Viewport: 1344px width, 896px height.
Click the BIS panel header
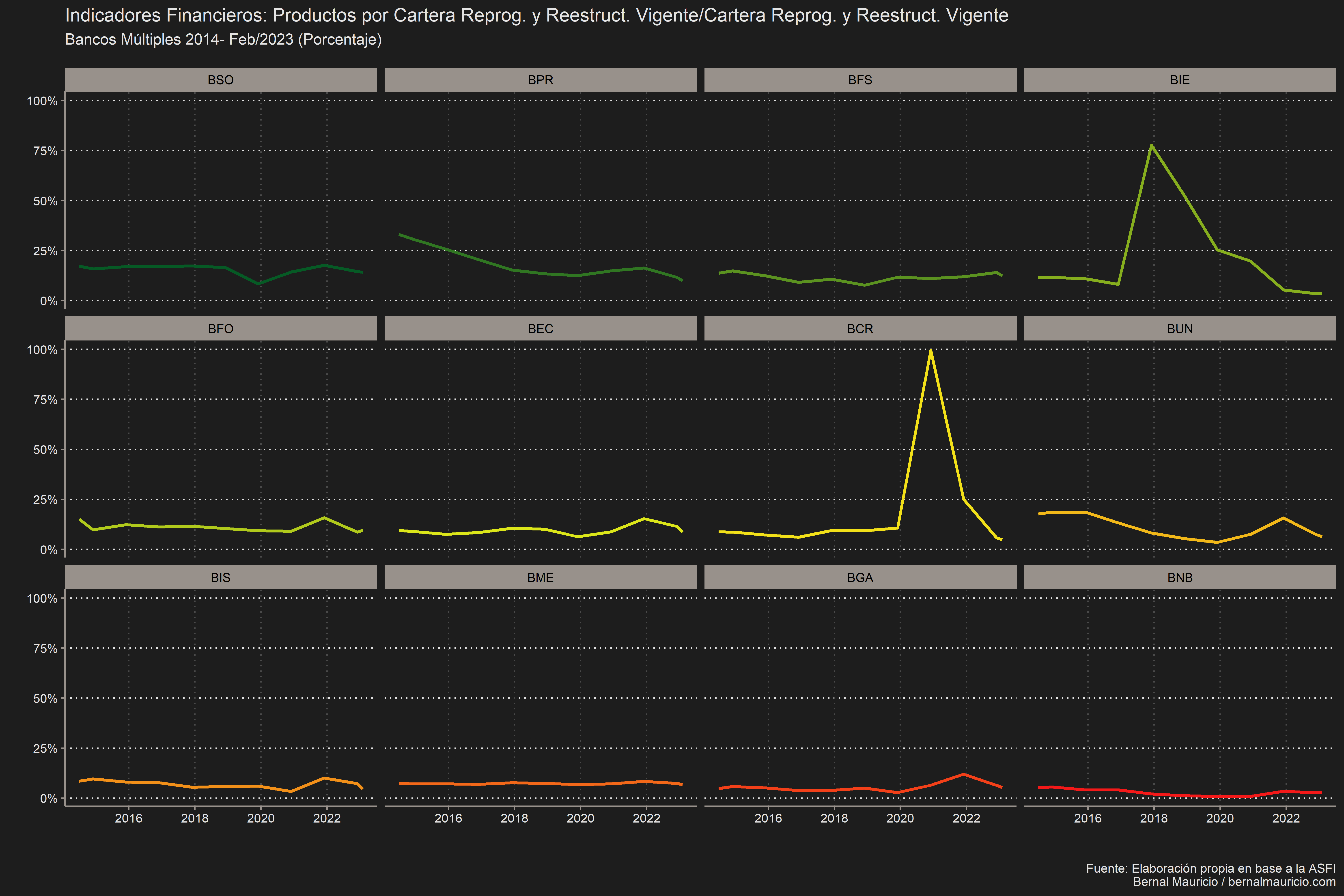click(221, 577)
